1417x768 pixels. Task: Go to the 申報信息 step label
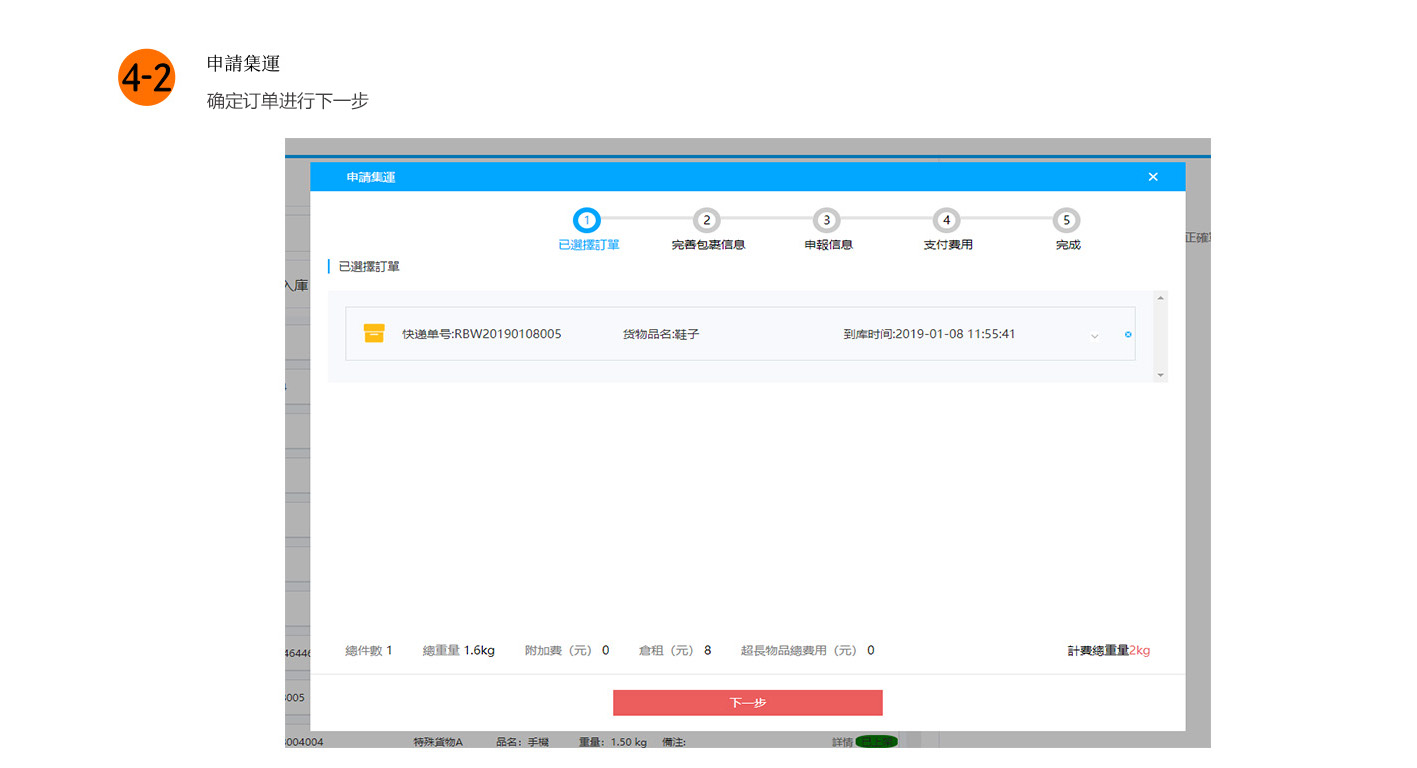828,245
